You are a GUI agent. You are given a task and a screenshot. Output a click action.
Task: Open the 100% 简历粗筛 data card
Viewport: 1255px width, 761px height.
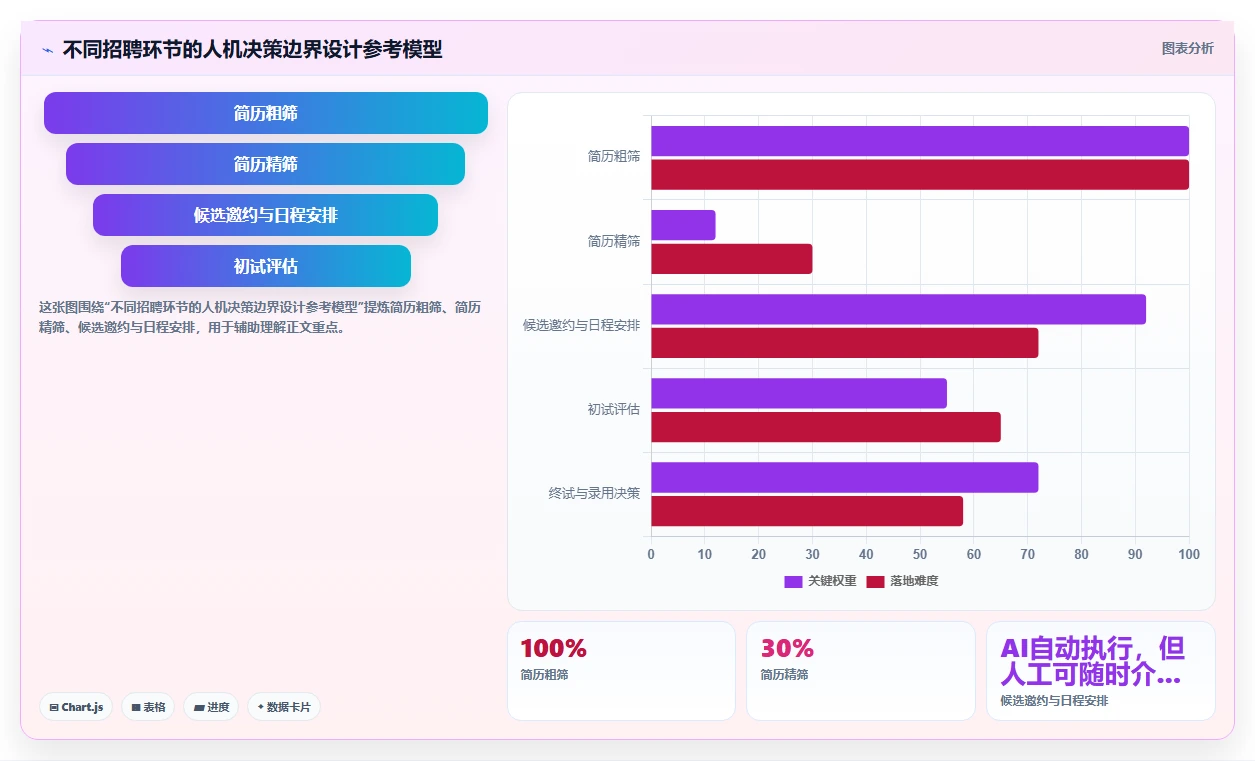coord(621,671)
